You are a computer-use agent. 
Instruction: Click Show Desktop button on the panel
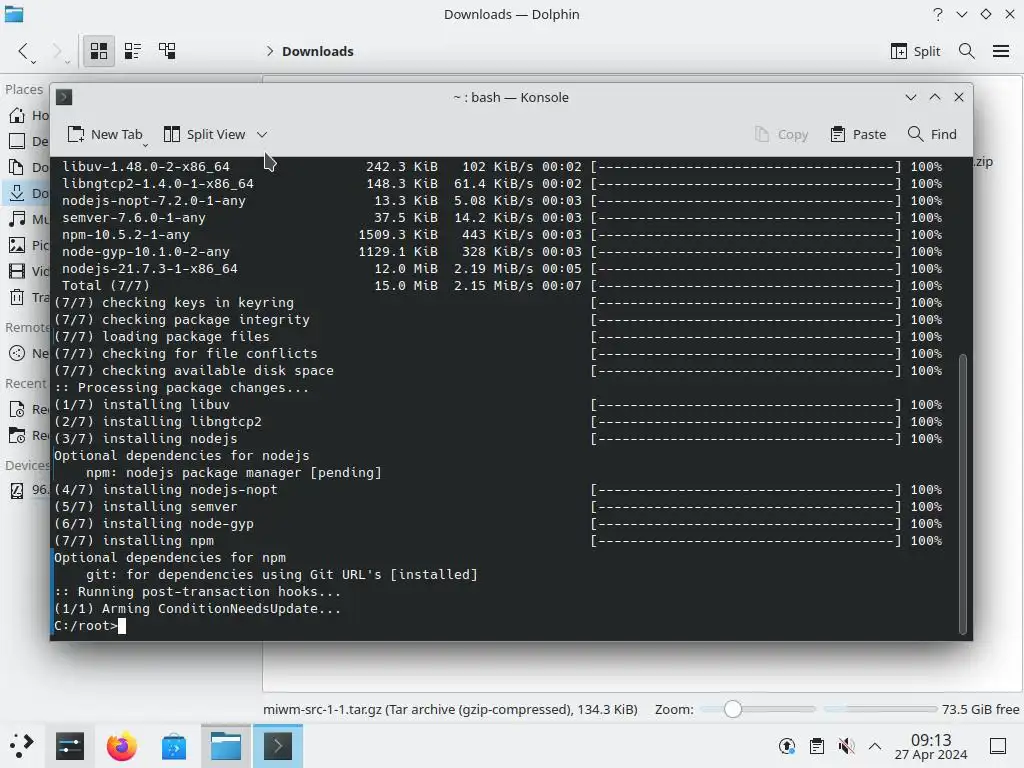[998, 746]
